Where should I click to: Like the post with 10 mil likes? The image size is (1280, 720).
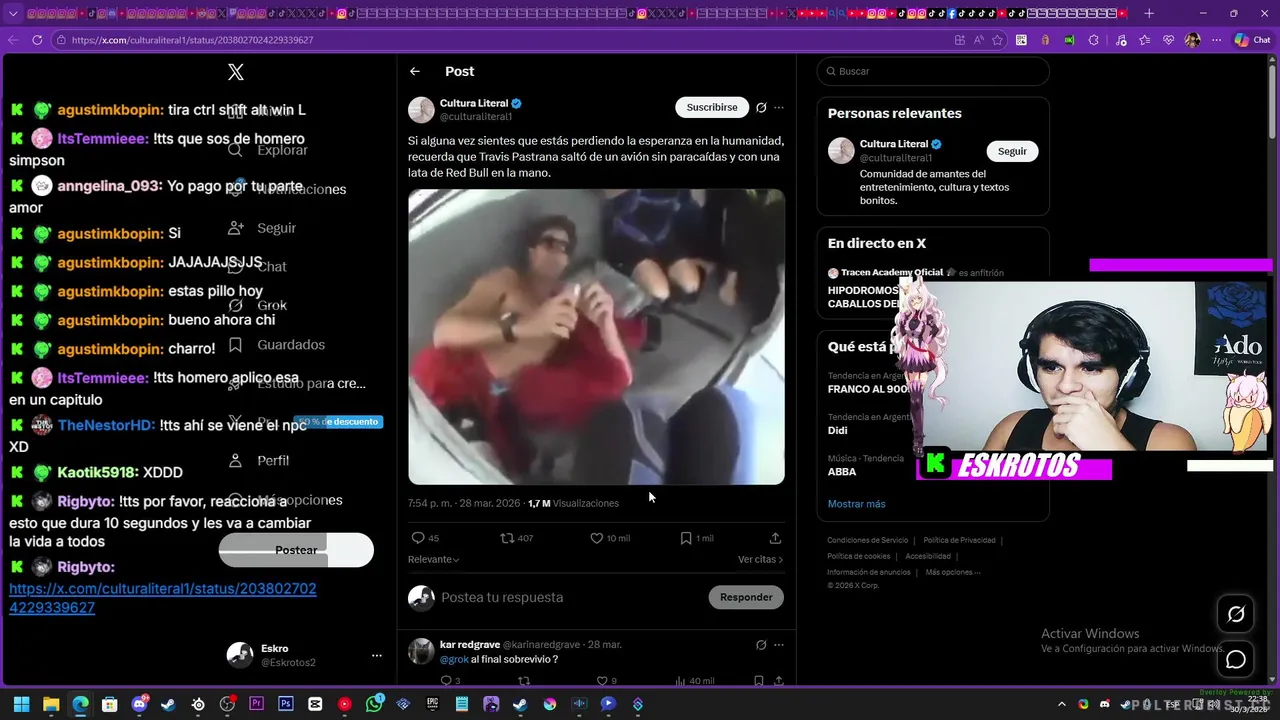[x=596, y=538]
